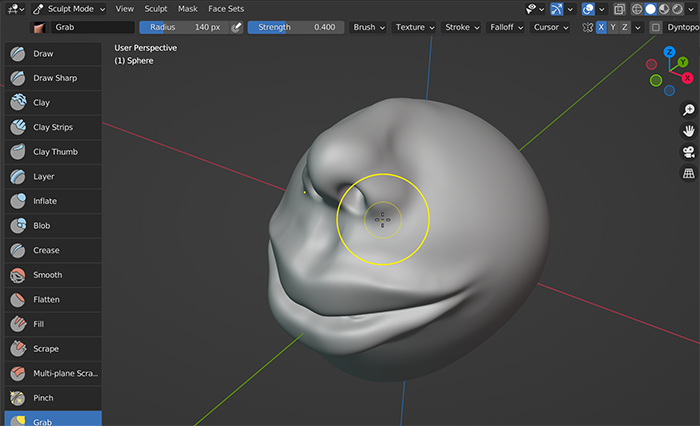This screenshot has height=426, width=700.
Task: Toggle radius pressure sensitivity button
Action: click(x=236, y=28)
